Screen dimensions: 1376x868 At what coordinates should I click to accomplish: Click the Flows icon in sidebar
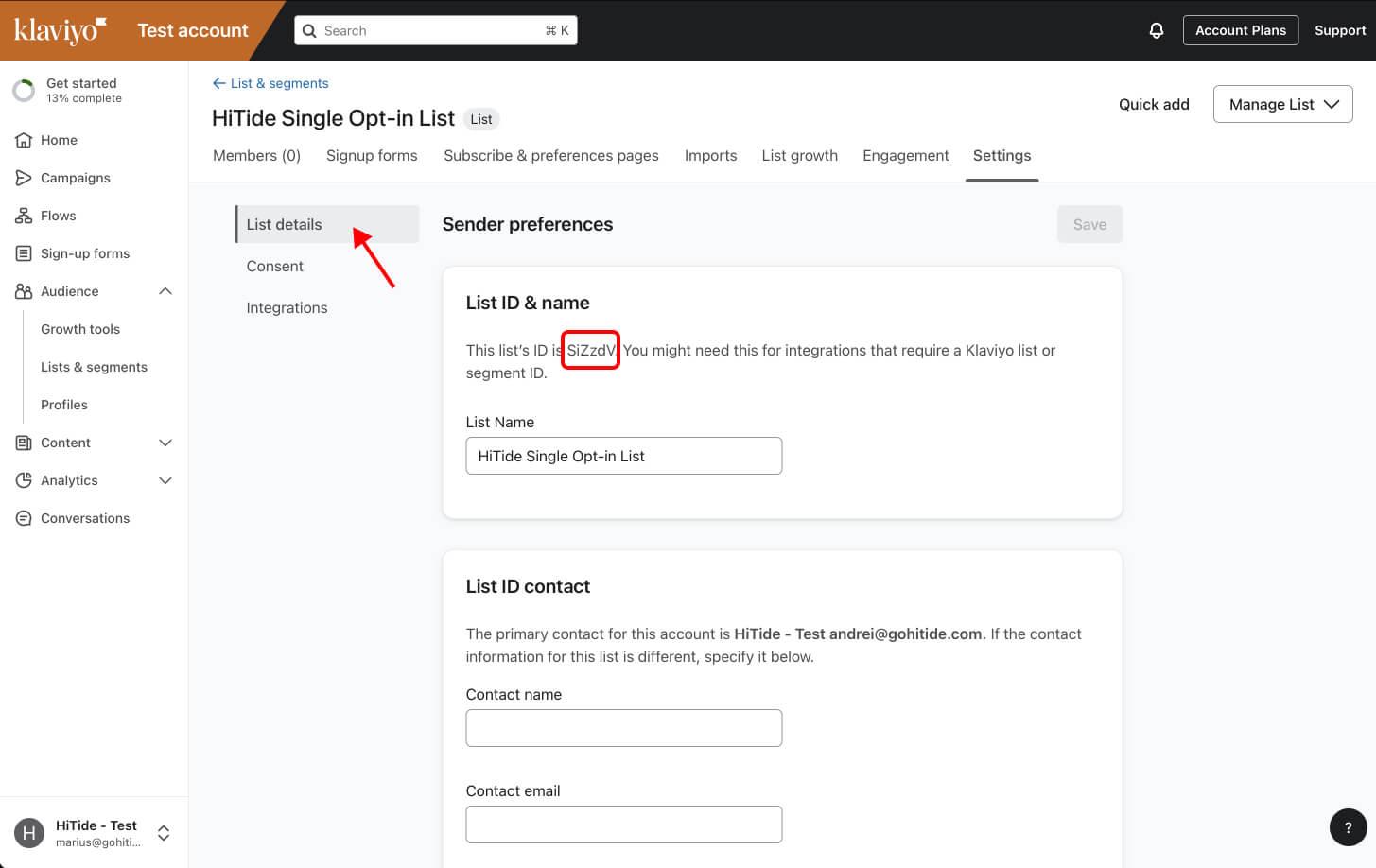point(24,216)
